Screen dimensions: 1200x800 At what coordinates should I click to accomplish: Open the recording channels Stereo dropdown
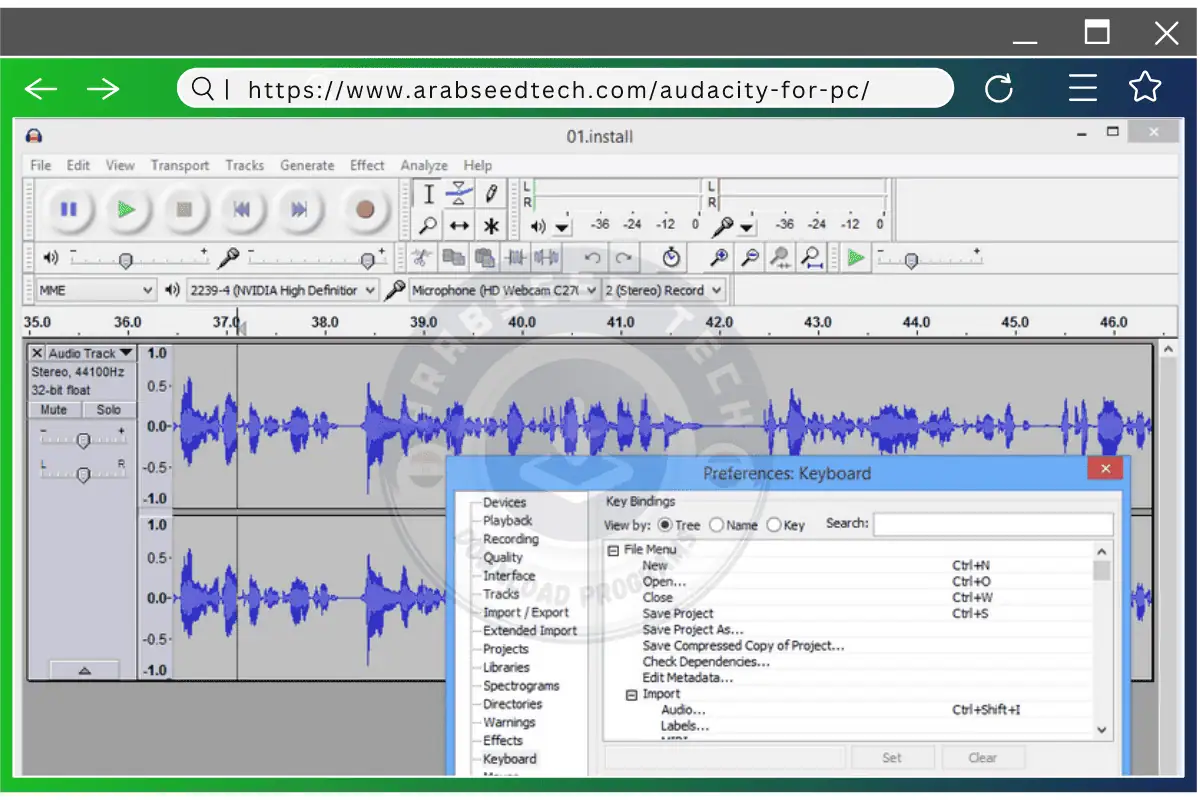point(664,289)
